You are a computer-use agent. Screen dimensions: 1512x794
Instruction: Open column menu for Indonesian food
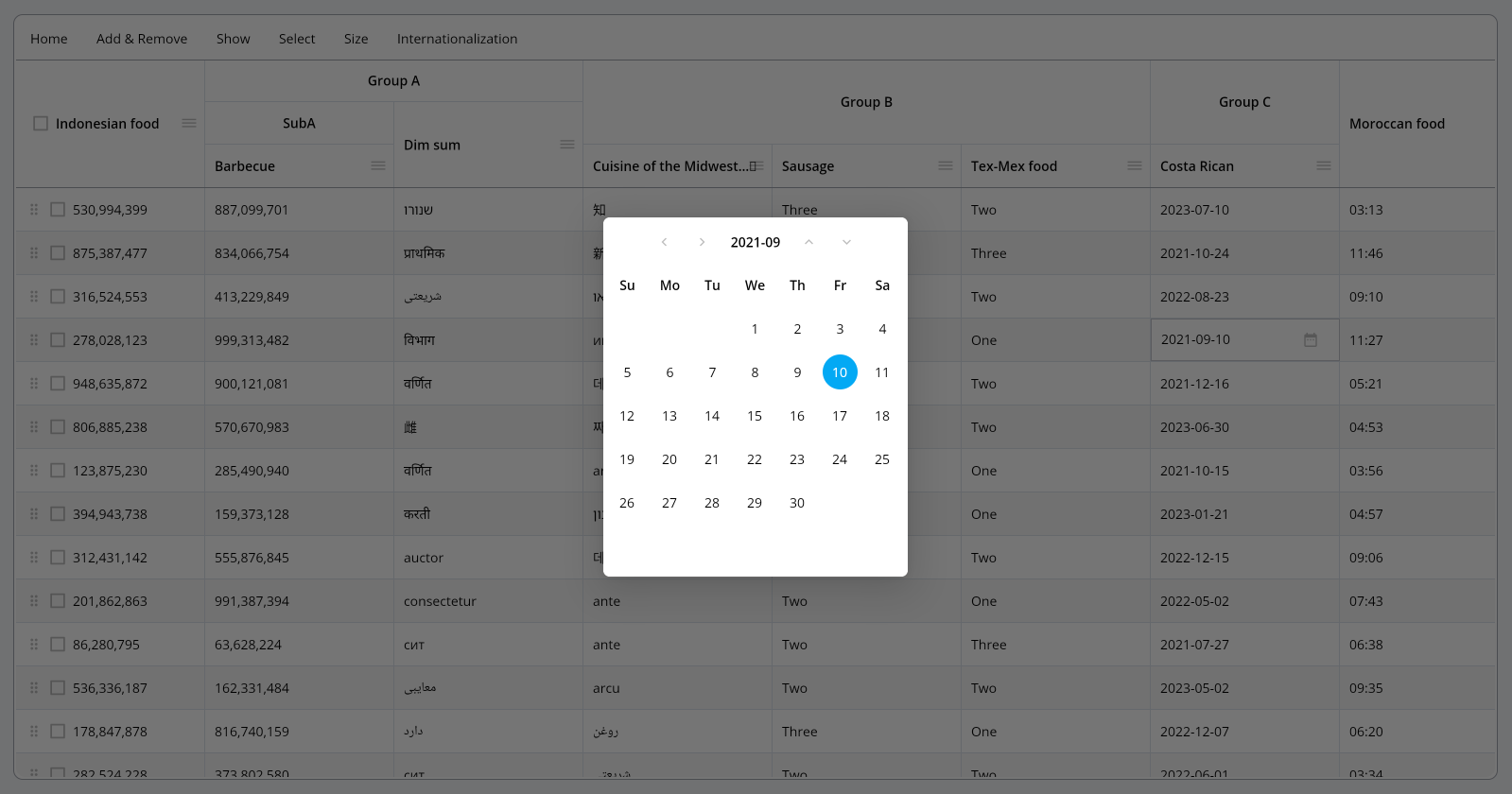click(x=189, y=124)
